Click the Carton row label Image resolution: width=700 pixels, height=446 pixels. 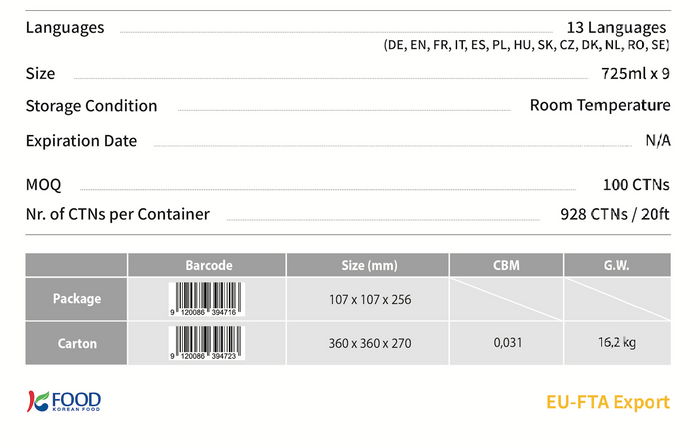coord(76,343)
